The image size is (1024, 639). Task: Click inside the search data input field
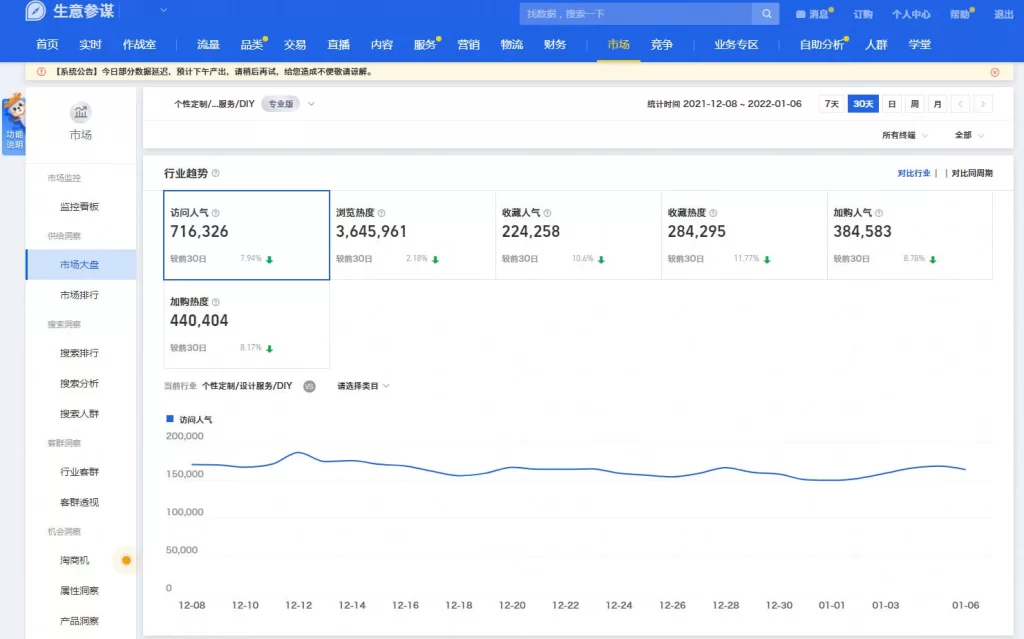[636, 14]
